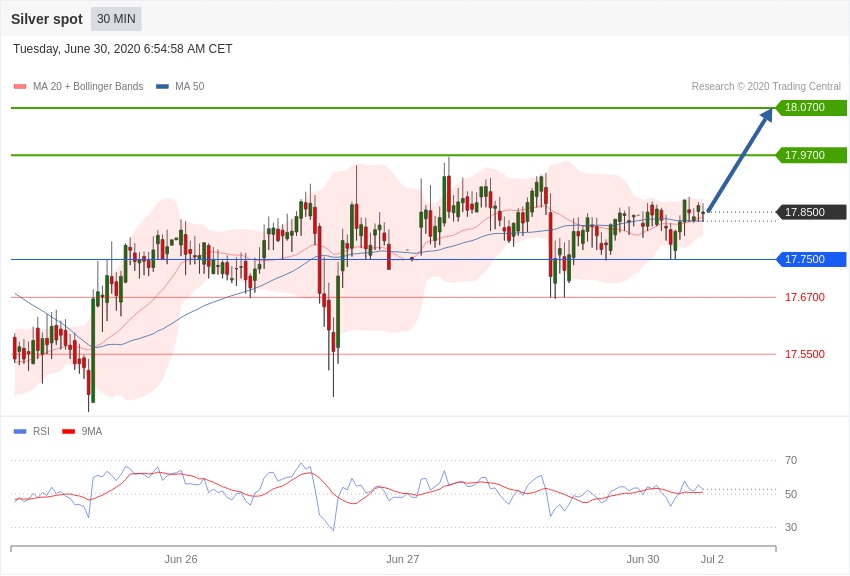
Task: Click the 18.0700 green resistance label
Action: pyautogui.click(x=810, y=107)
